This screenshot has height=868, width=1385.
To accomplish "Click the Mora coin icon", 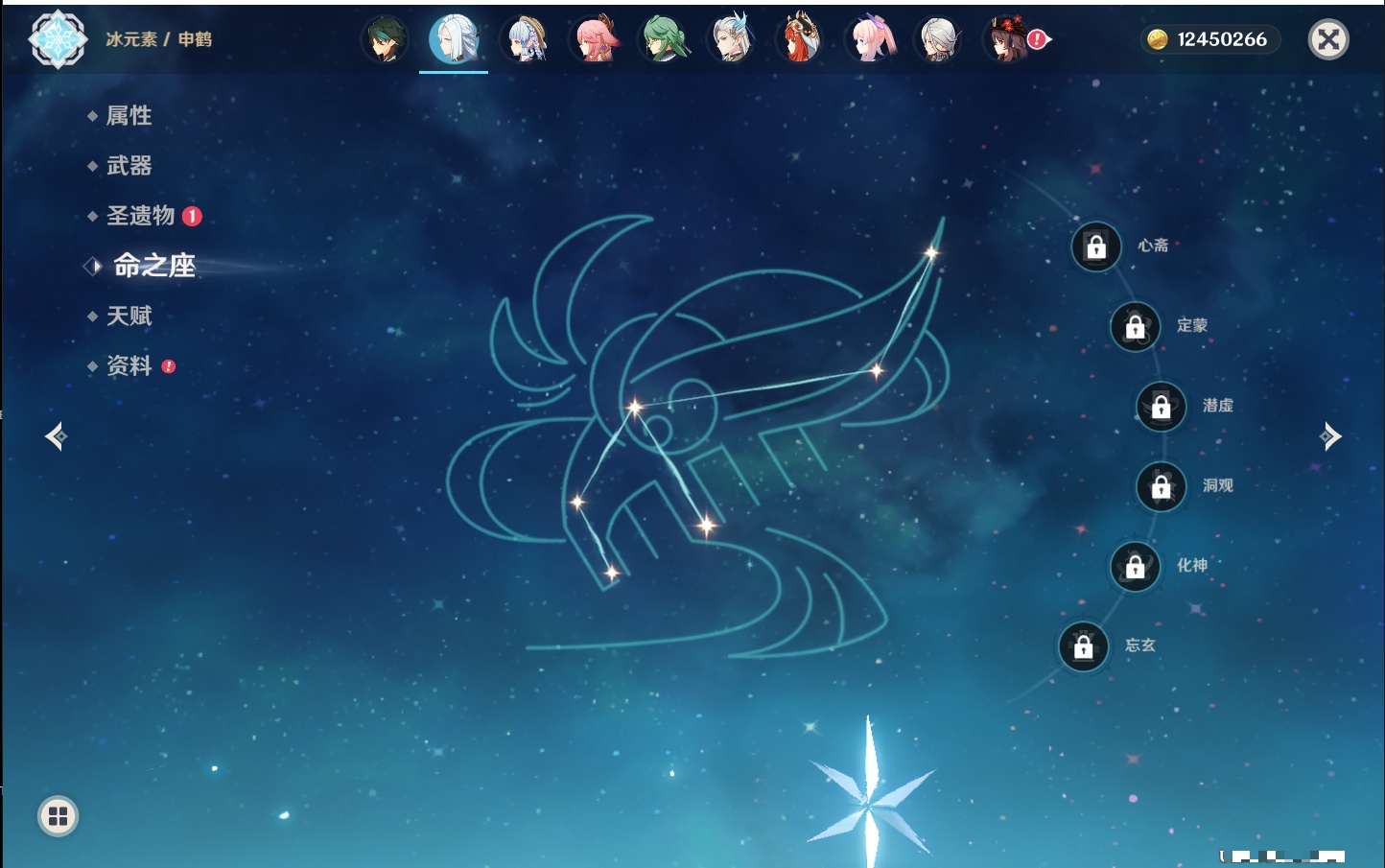I will 1158,39.
